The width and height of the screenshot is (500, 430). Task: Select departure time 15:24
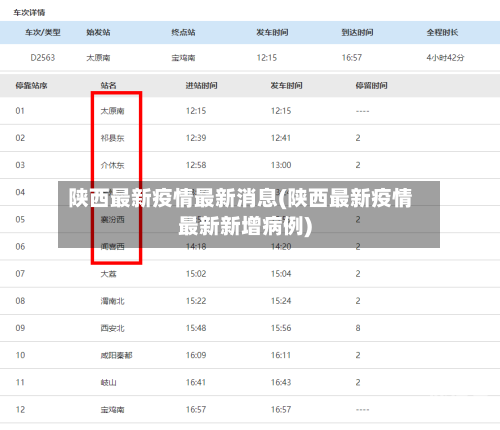click(x=281, y=301)
